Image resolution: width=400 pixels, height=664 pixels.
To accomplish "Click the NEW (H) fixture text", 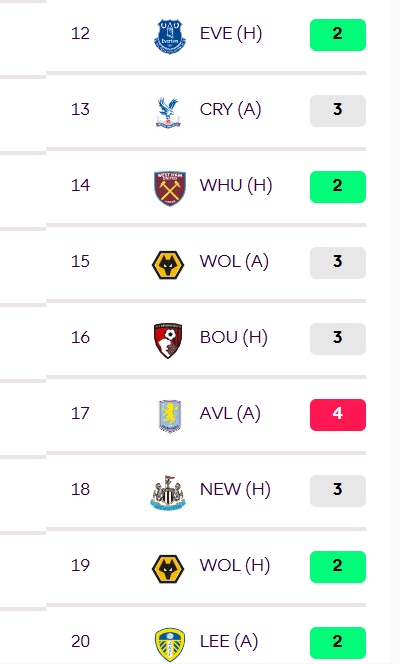I will (x=235, y=489).
